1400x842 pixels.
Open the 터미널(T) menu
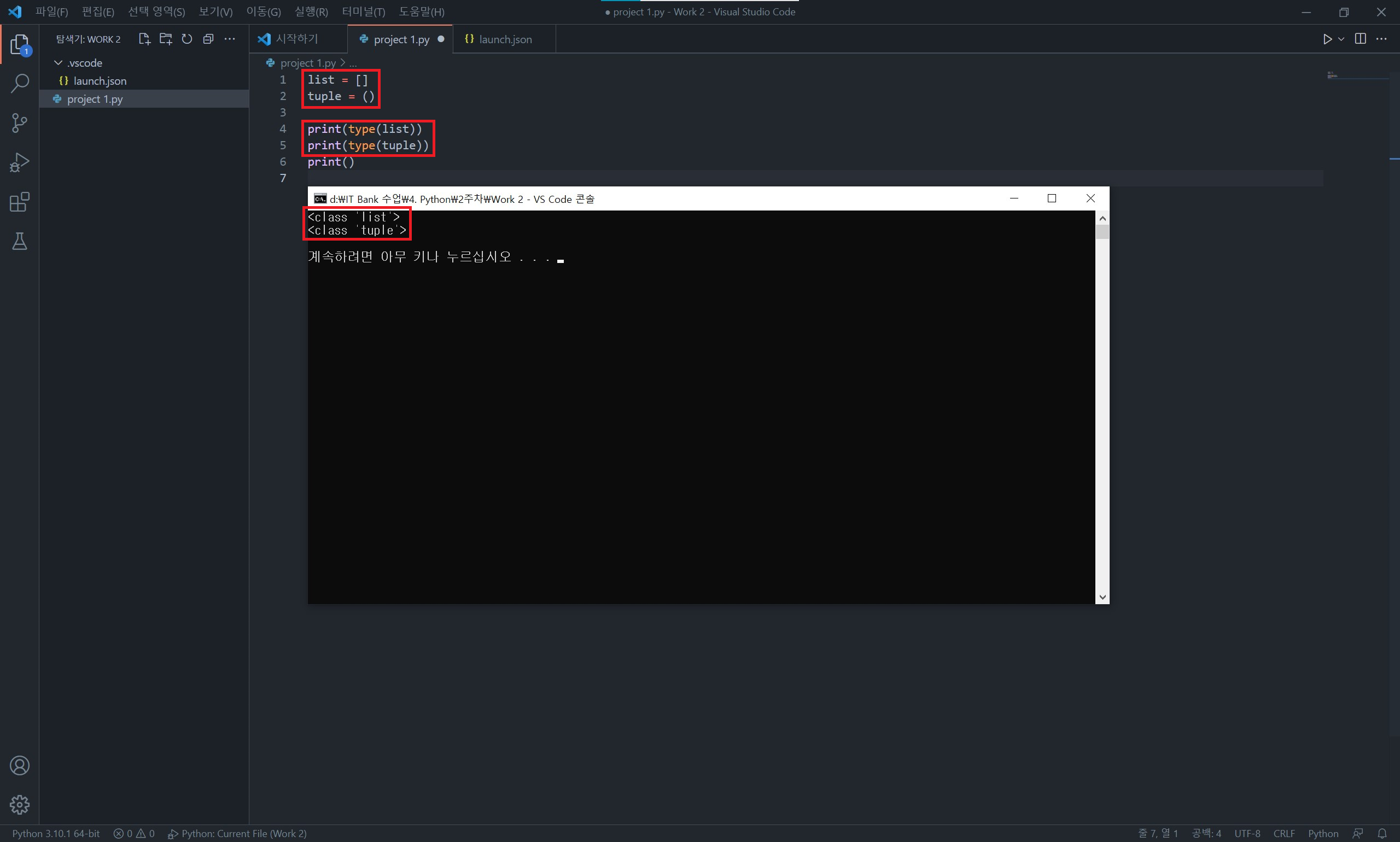coord(363,12)
